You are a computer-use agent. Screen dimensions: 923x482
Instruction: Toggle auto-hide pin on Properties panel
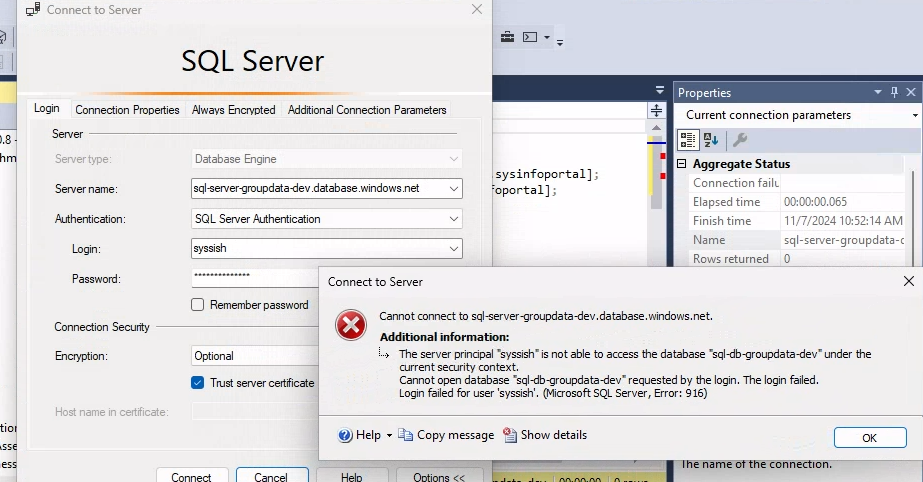click(x=894, y=92)
